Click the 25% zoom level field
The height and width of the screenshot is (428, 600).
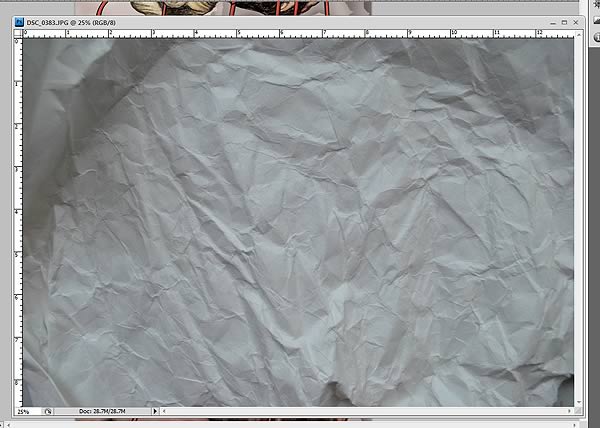pyautogui.click(x=28, y=412)
